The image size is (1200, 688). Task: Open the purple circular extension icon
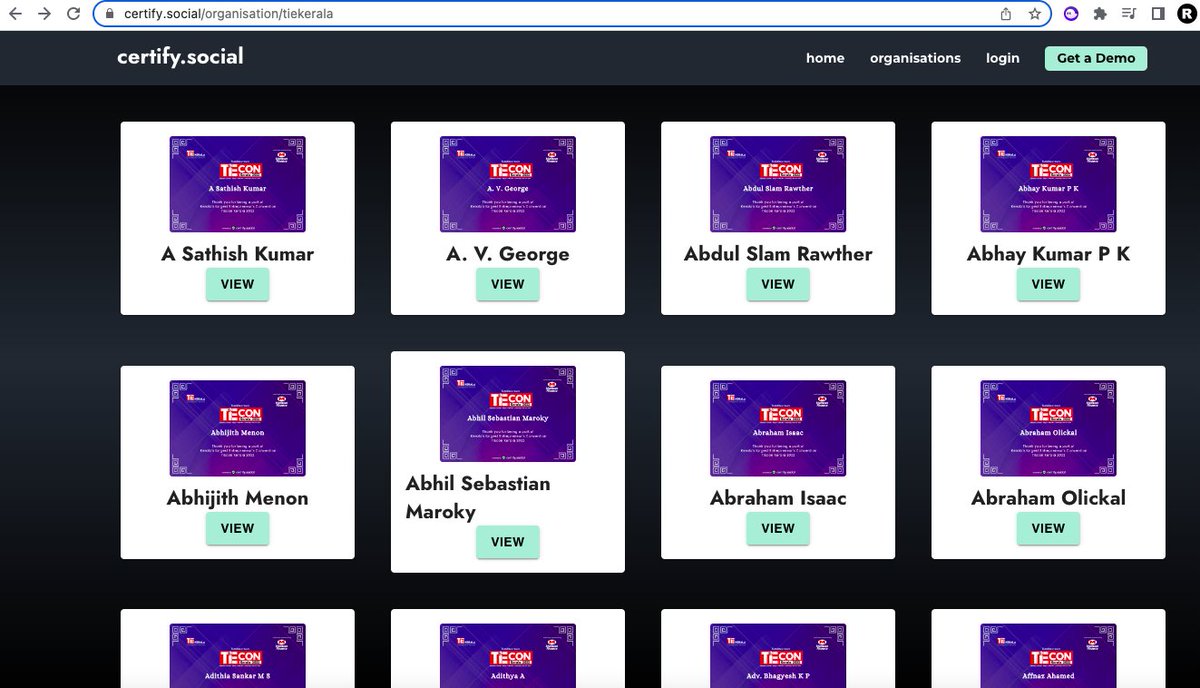click(1071, 14)
